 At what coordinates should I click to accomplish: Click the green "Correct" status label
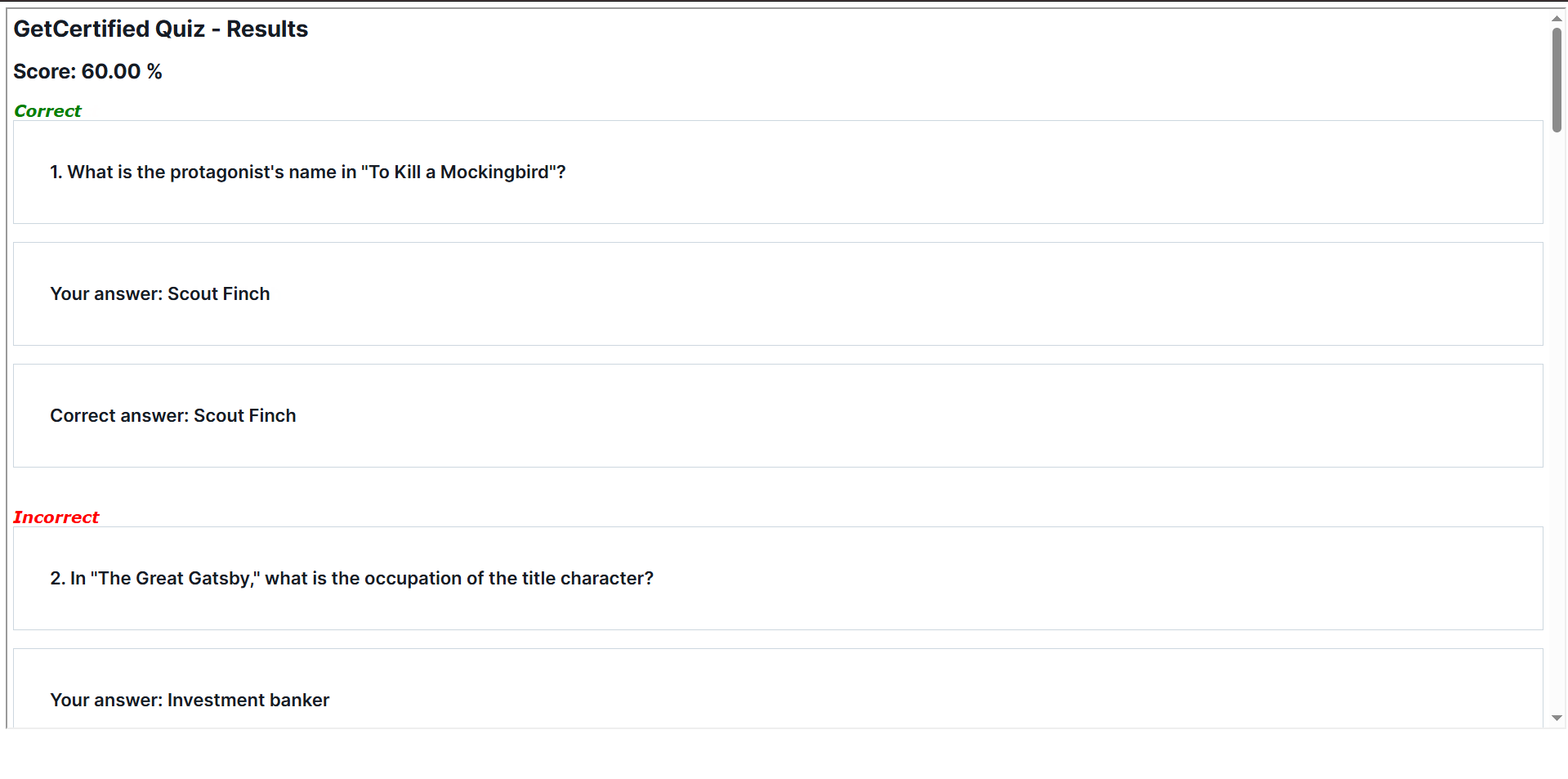tap(47, 111)
